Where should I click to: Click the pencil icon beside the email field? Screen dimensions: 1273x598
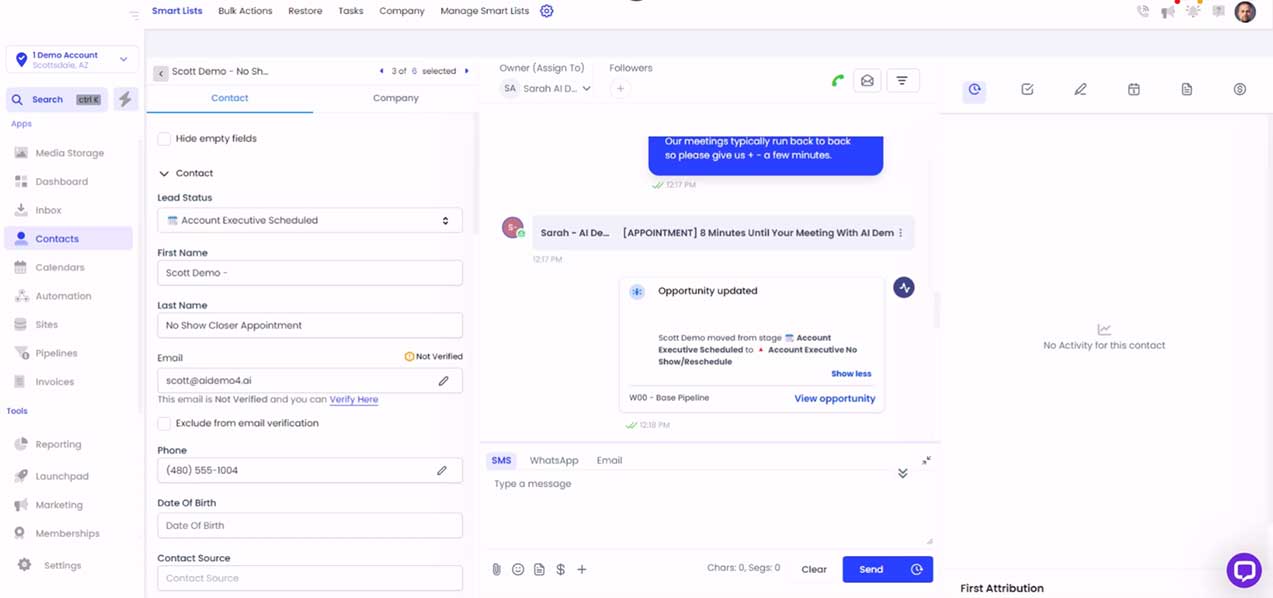click(443, 381)
